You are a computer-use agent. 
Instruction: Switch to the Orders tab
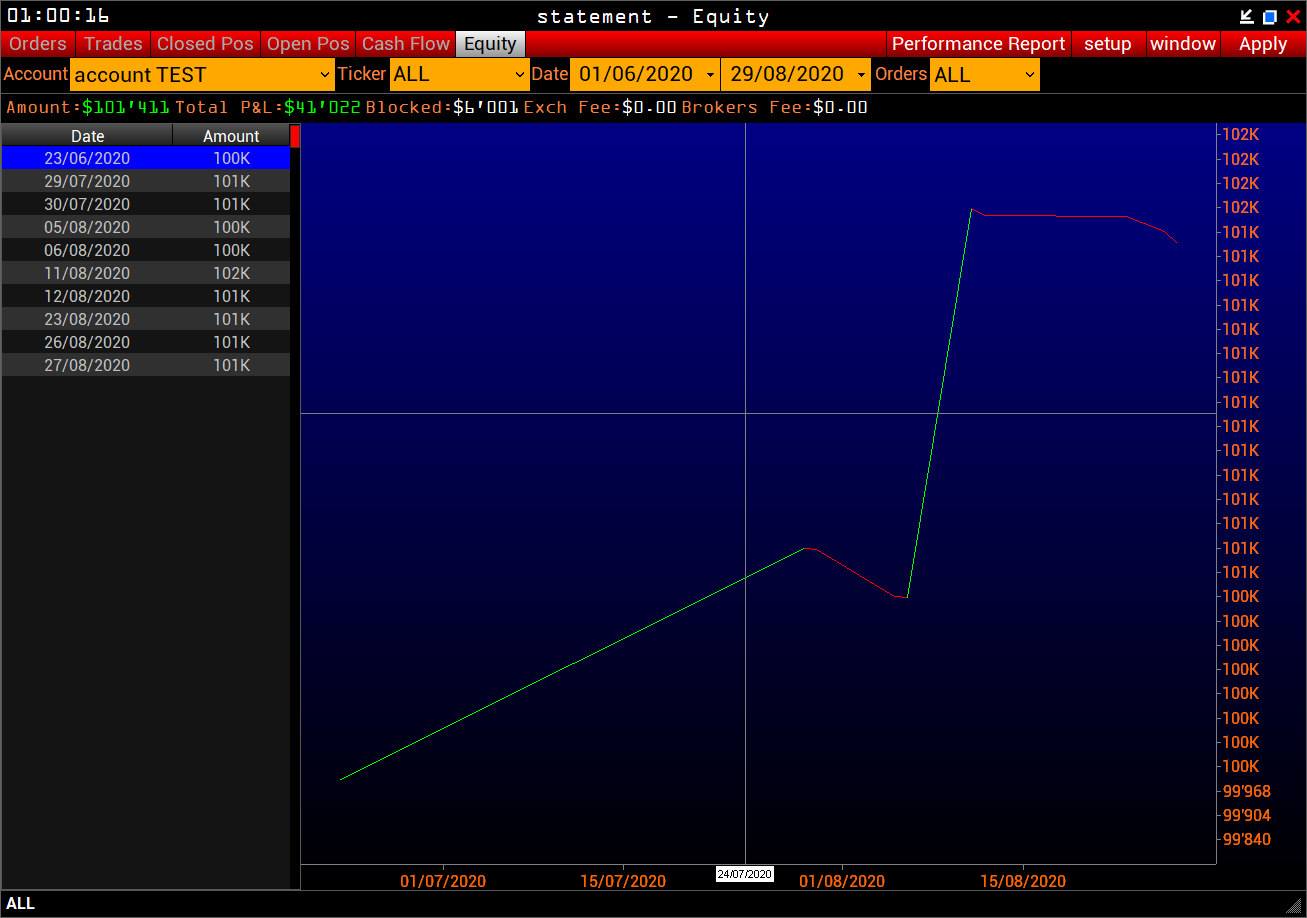click(x=38, y=44)
